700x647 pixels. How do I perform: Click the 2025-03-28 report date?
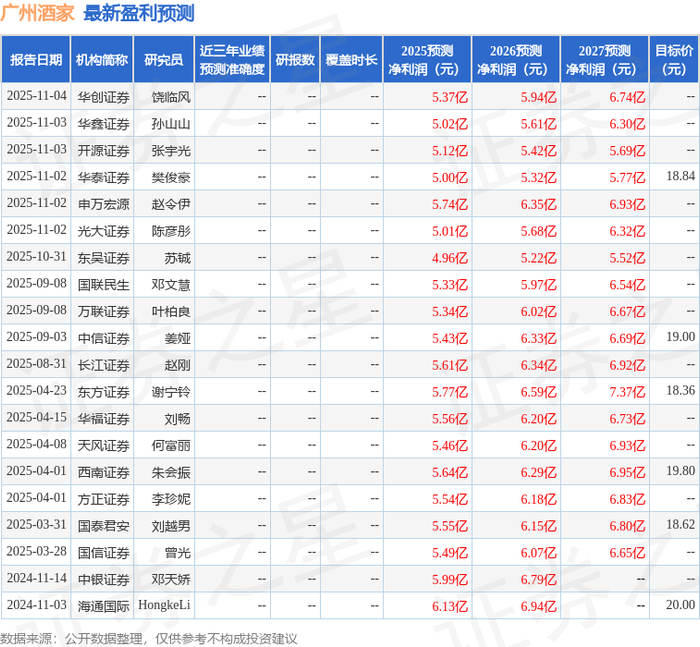37,551
